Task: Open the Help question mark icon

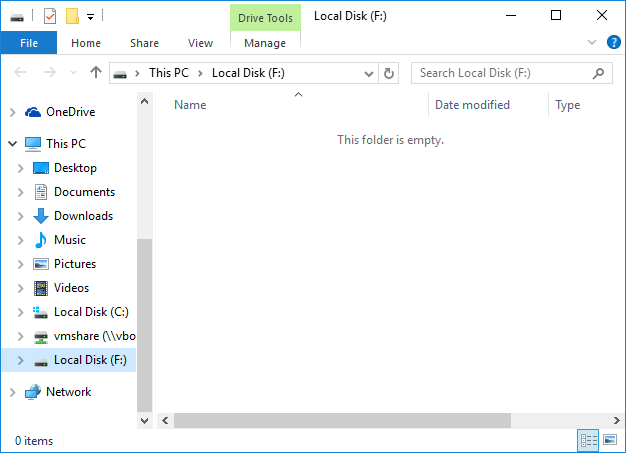Action: pos(614,42)
